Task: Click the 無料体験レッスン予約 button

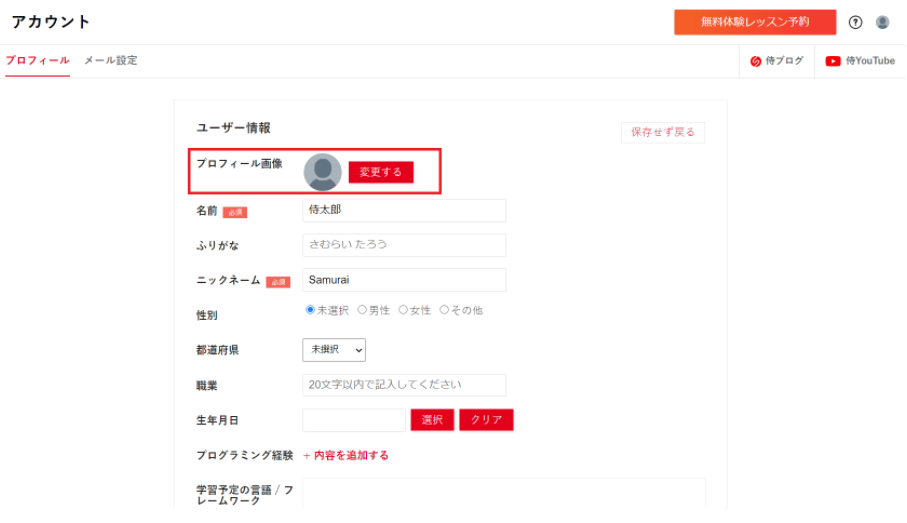Action: click(755, 22)
